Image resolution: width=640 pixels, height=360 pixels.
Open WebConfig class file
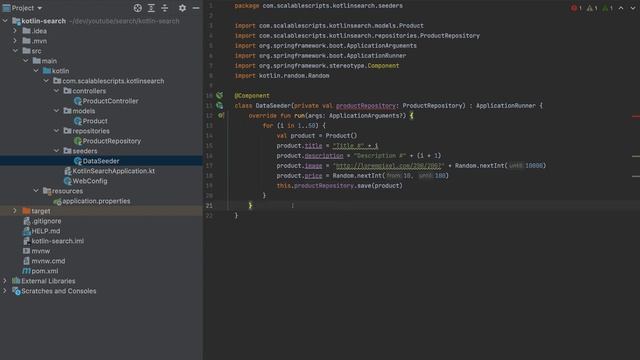(x=90, y=181)
